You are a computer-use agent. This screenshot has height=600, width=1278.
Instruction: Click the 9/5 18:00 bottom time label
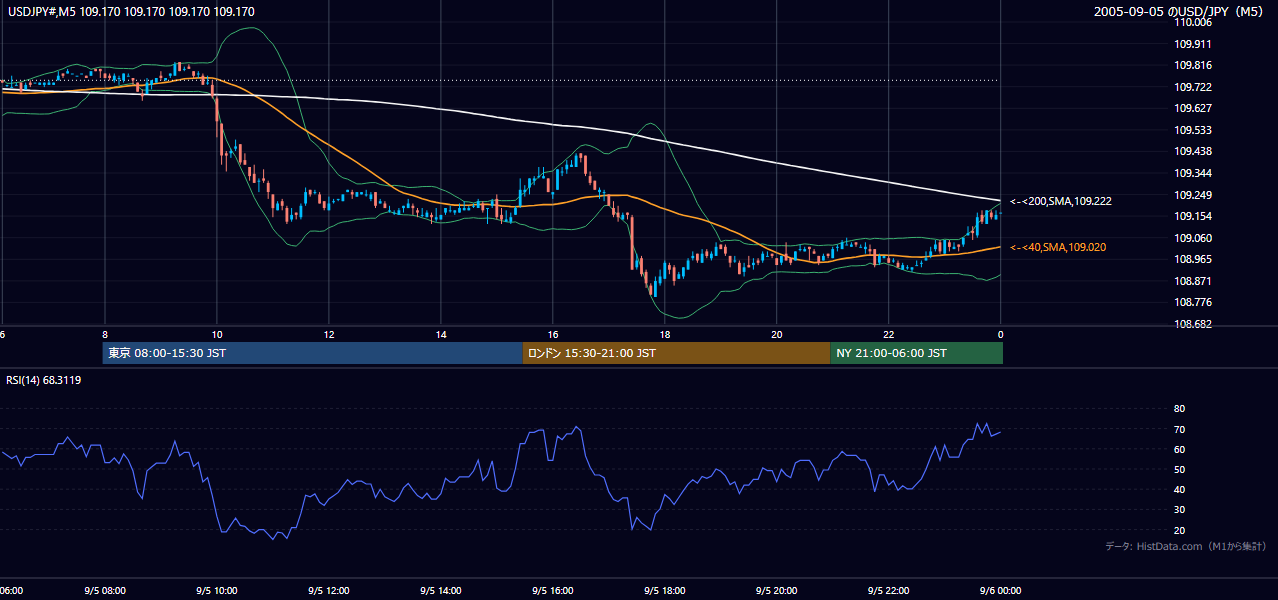point(664,591)
